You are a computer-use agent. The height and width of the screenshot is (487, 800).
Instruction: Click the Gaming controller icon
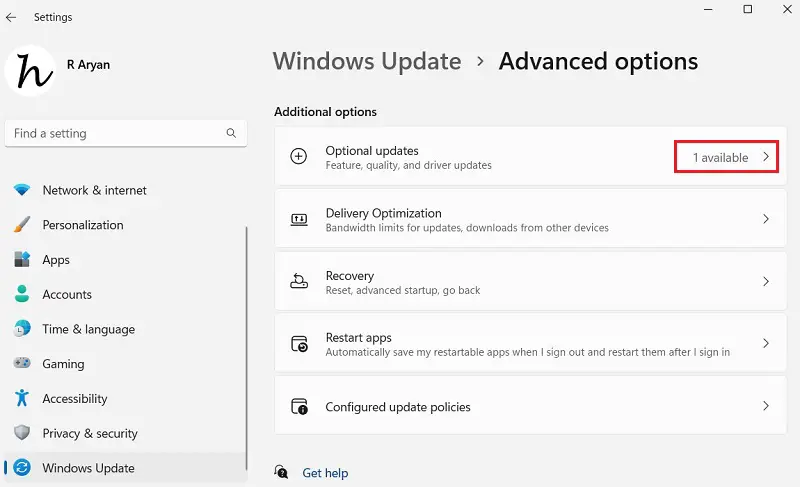[x=22, y=364]
